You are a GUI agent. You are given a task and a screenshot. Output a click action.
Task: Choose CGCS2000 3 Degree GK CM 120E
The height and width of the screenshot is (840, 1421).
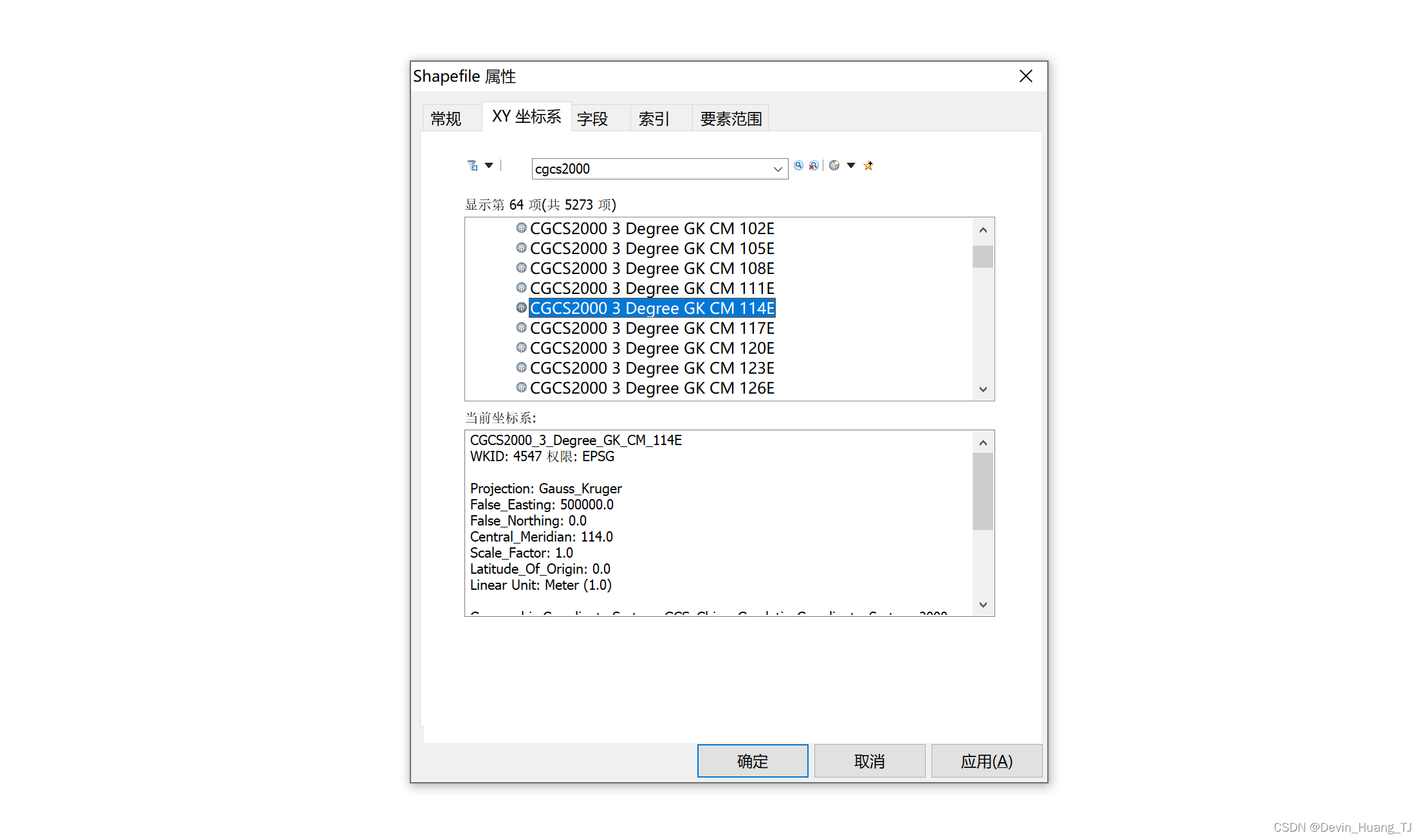pos(652,348)
